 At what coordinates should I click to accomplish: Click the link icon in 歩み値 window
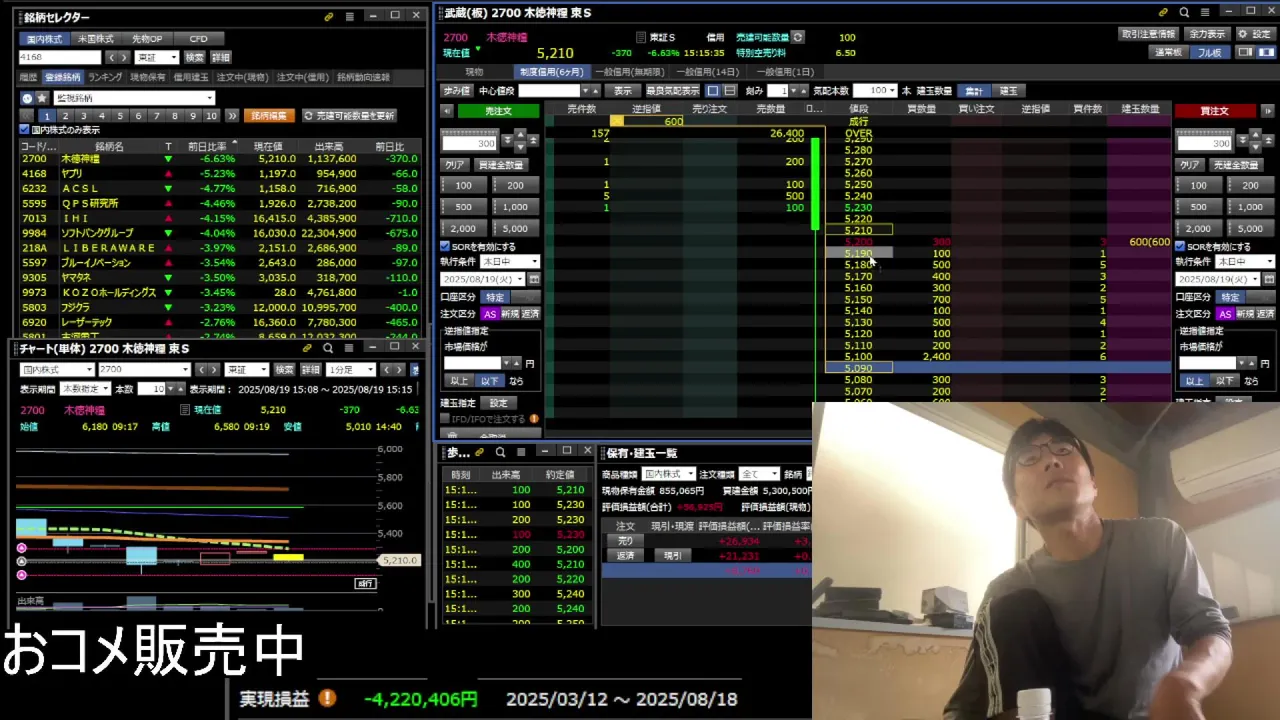pyautogui.click(x=480, y=452)
